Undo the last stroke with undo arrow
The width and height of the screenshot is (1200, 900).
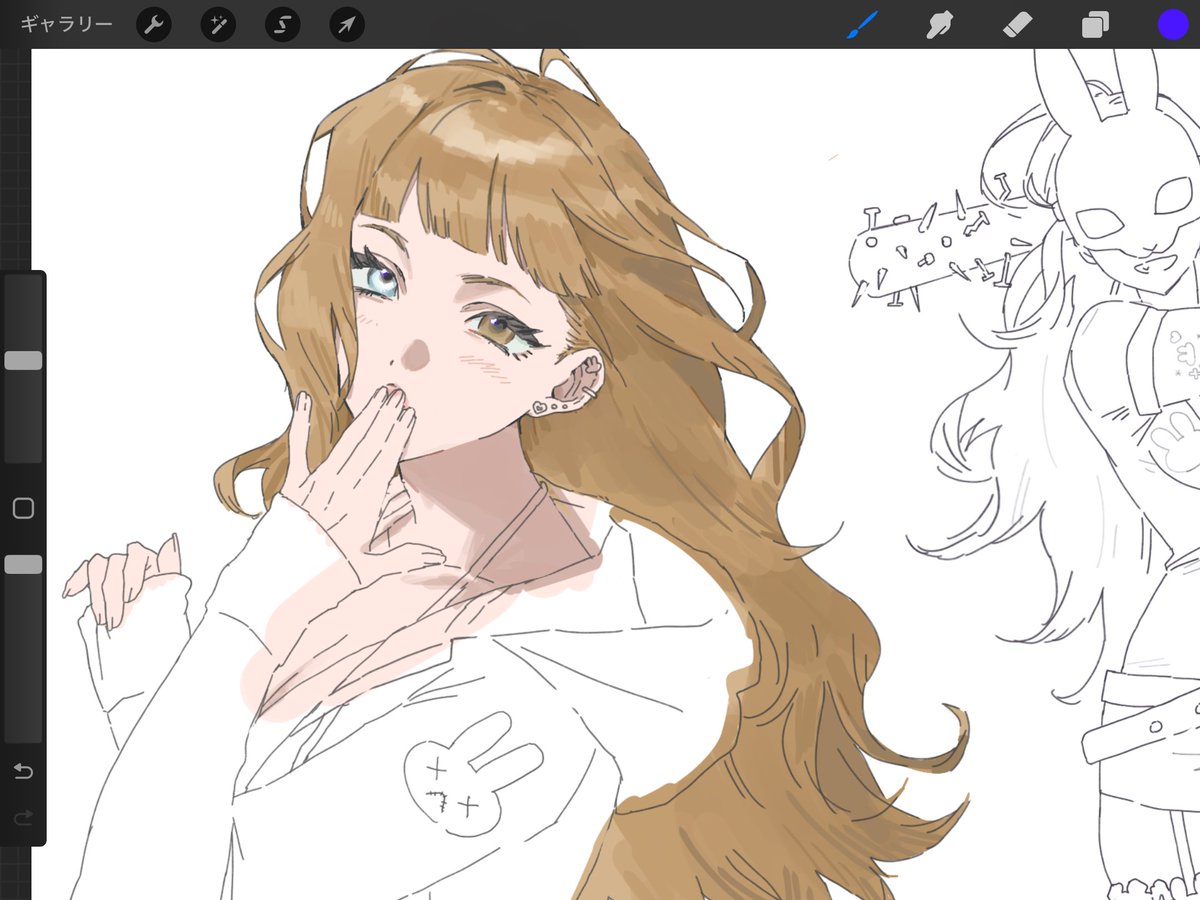point(23,771)
